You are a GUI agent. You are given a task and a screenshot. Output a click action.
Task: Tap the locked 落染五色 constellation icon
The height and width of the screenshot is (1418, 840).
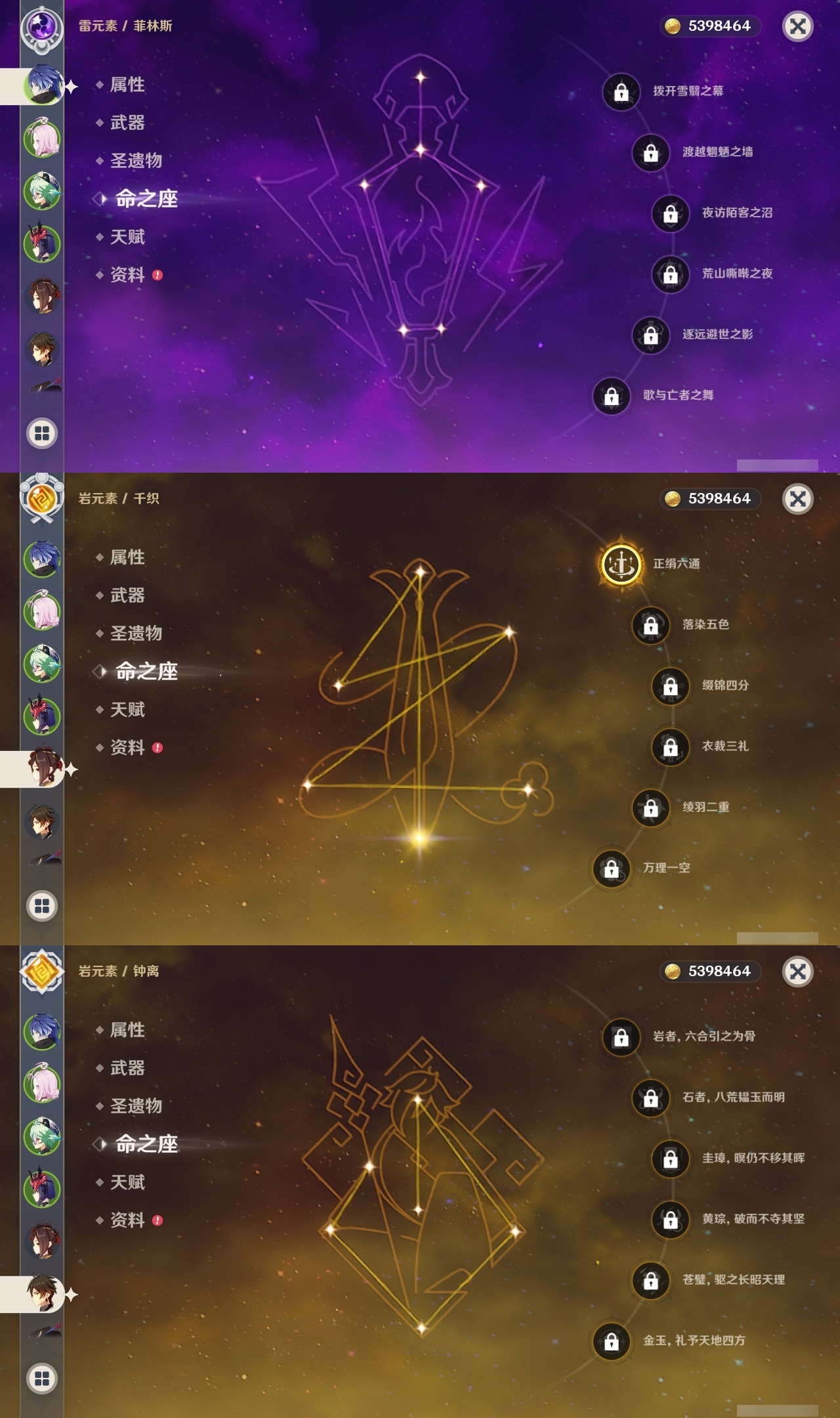(650, 625)
